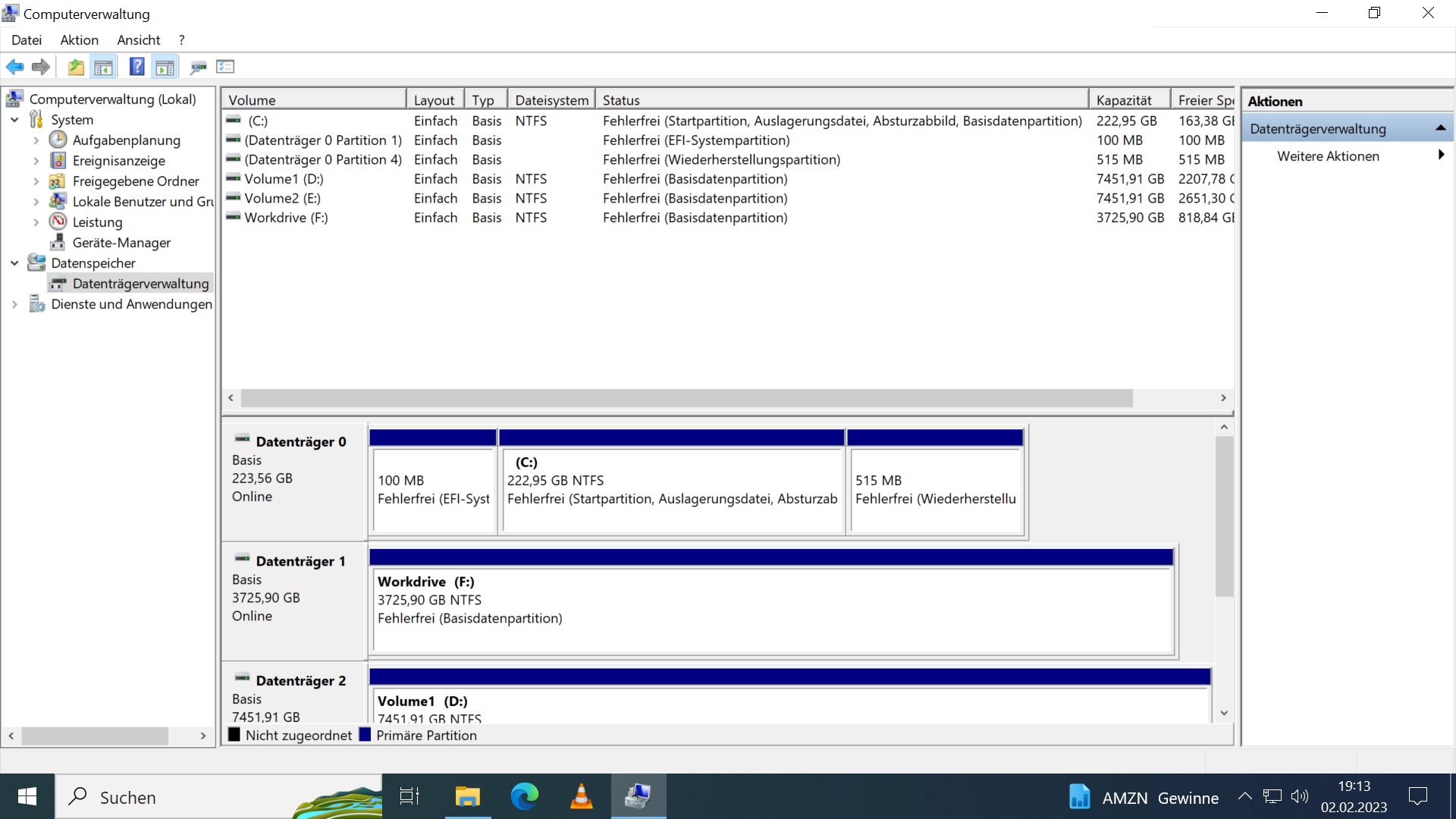Click the blue Back arrow in toolbar
Image resolution: width=1456 pixels, height=819 pixels.
pyautogui.click(x=14, y=67)
